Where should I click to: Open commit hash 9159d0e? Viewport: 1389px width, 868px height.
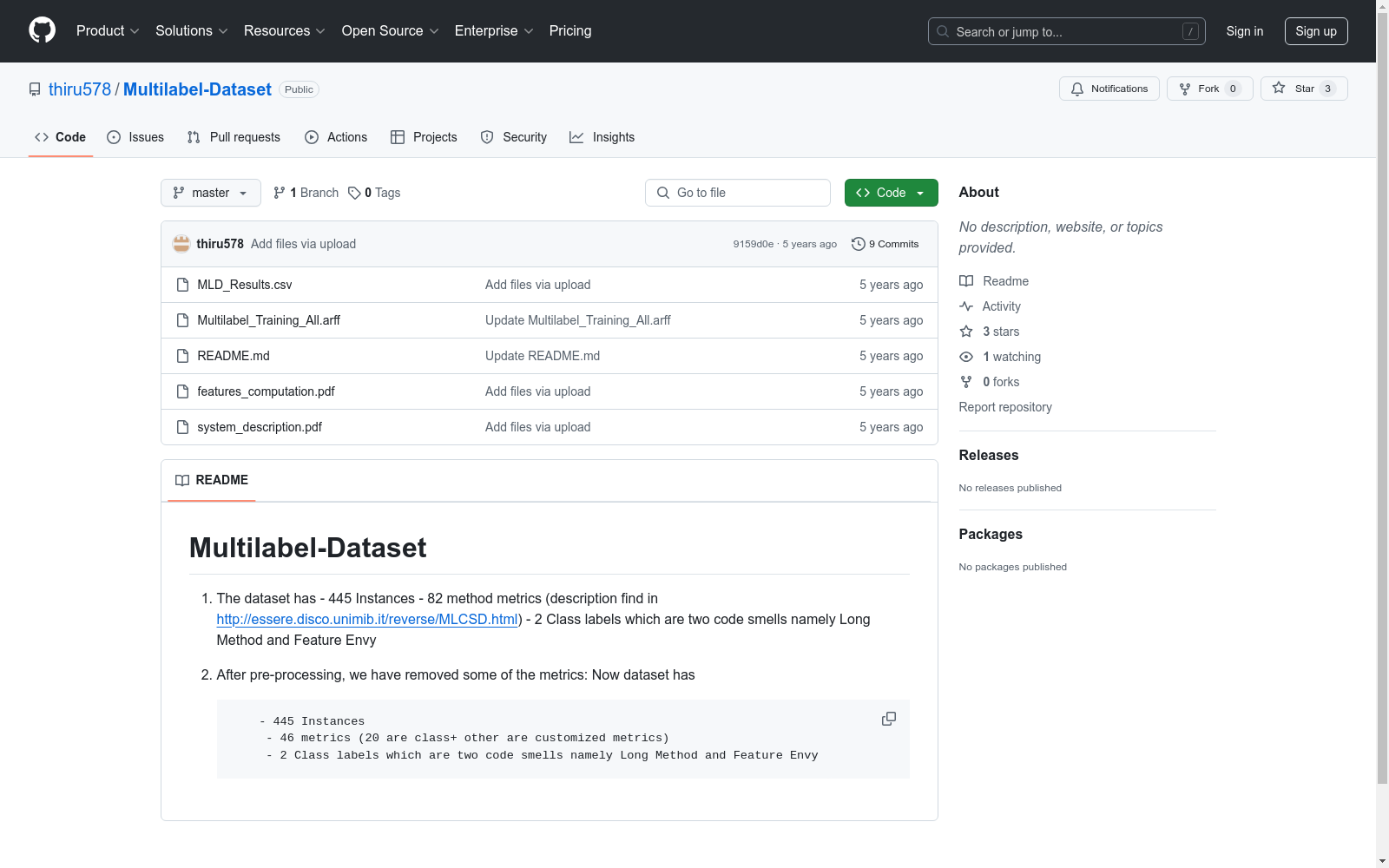click(x=754, y=244)
